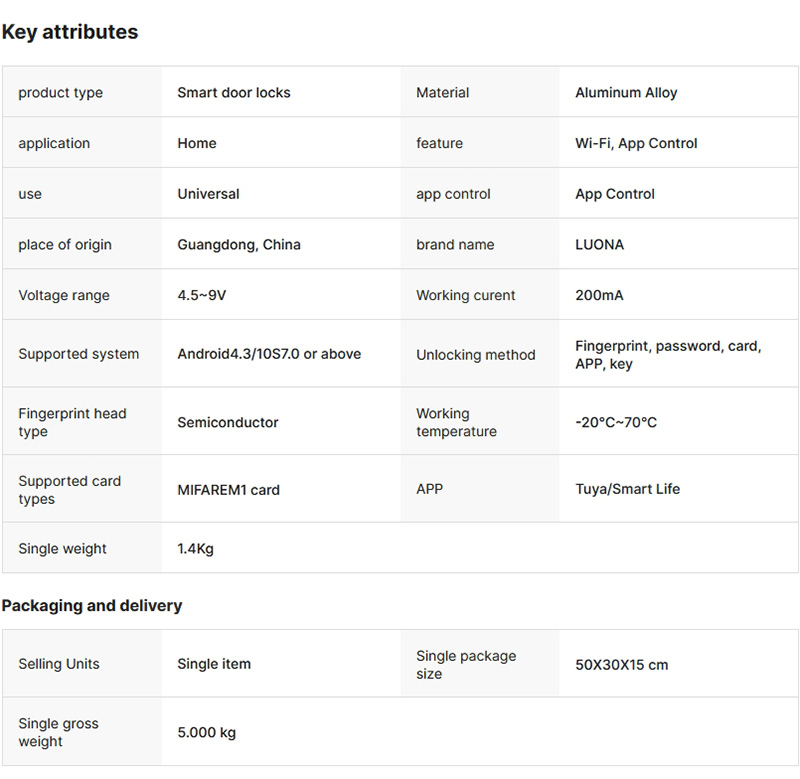Image resolution: width=800 pixels, height=779 pixels.
Task: Click the Packaging and delivery heading
Action: point(92,606)
